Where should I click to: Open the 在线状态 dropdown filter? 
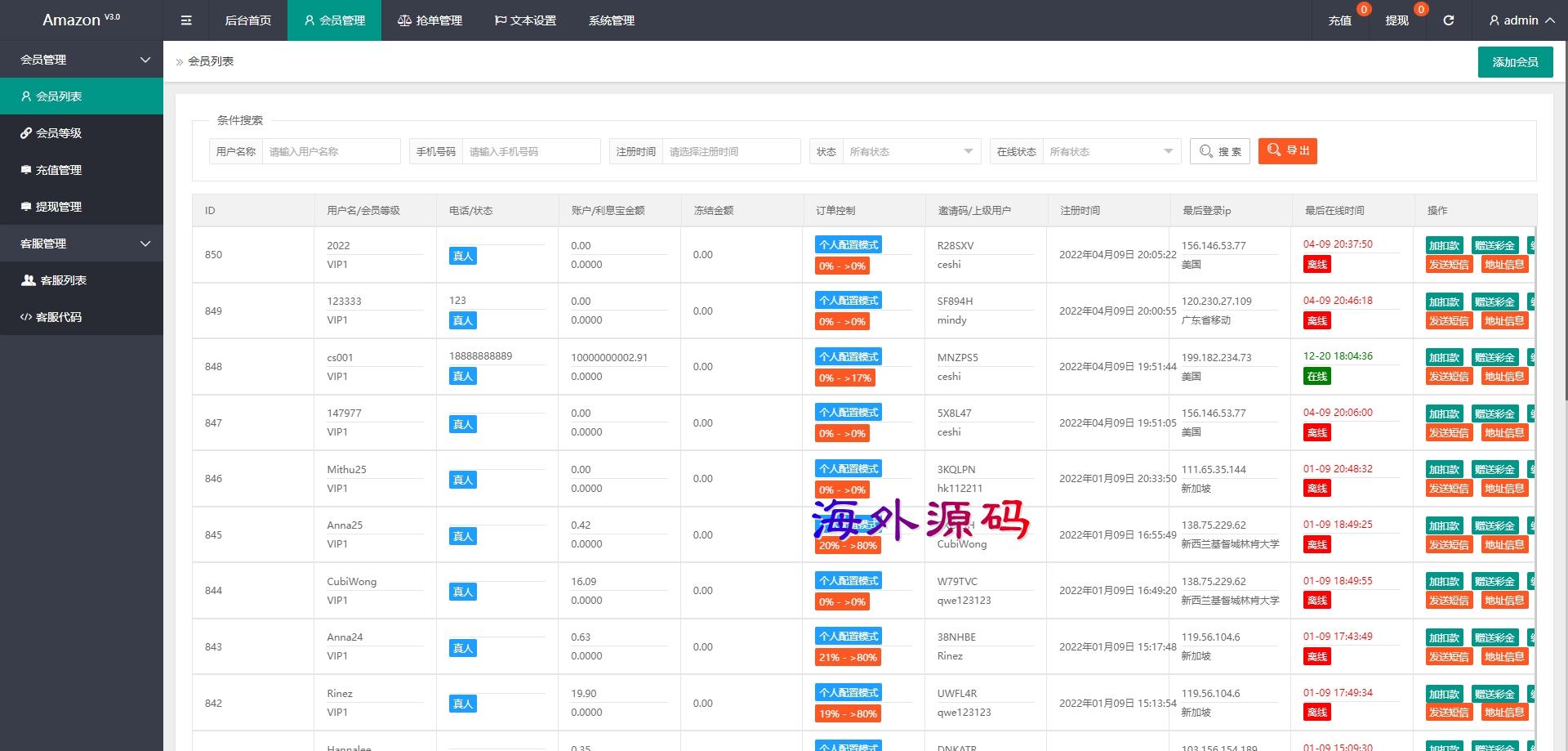[1111, 151]
